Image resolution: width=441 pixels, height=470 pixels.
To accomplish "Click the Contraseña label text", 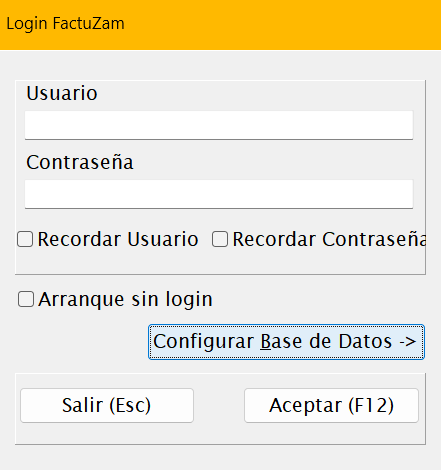I will point(80,162).
